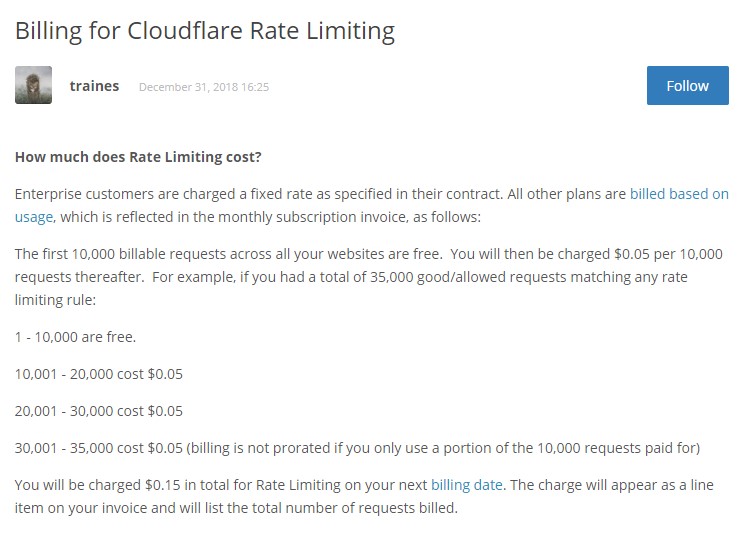742x533 pixels.
Task: Click the "billing is not prorated" parenthetical note
Action: (445, 448)
